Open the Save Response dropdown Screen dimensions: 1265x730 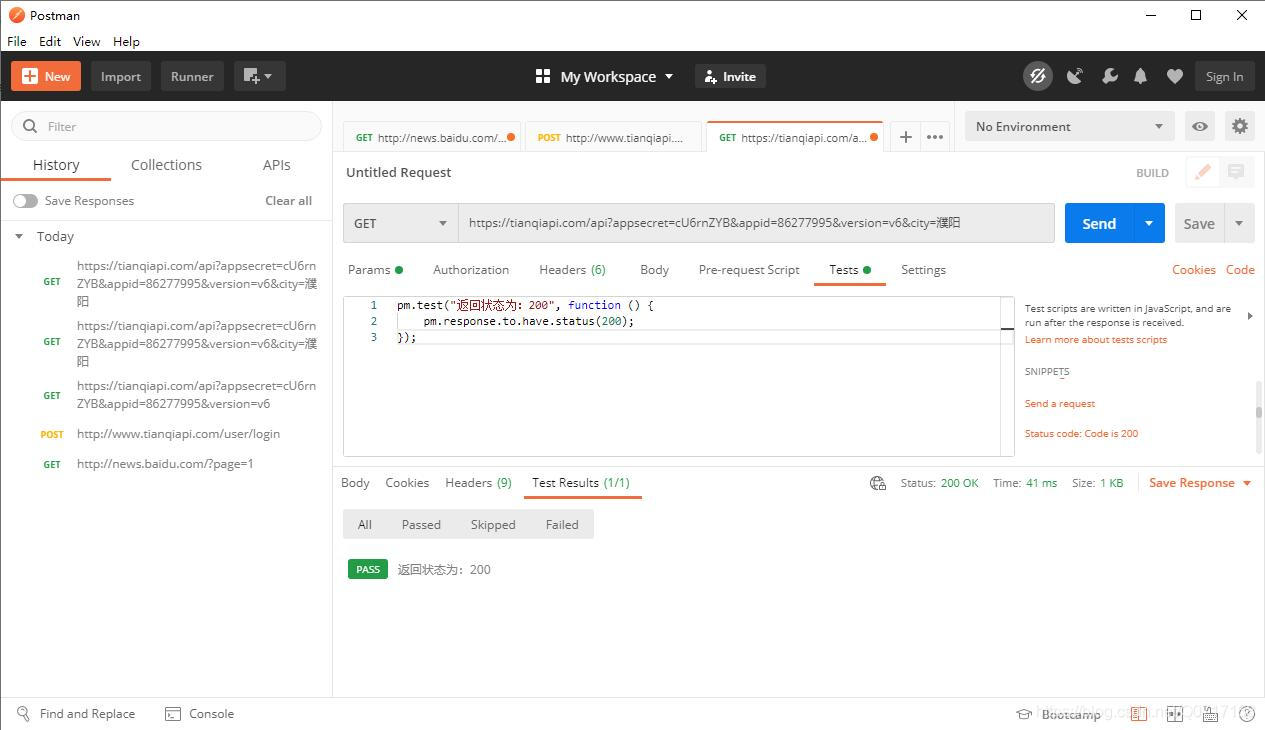pos(1200,483)
